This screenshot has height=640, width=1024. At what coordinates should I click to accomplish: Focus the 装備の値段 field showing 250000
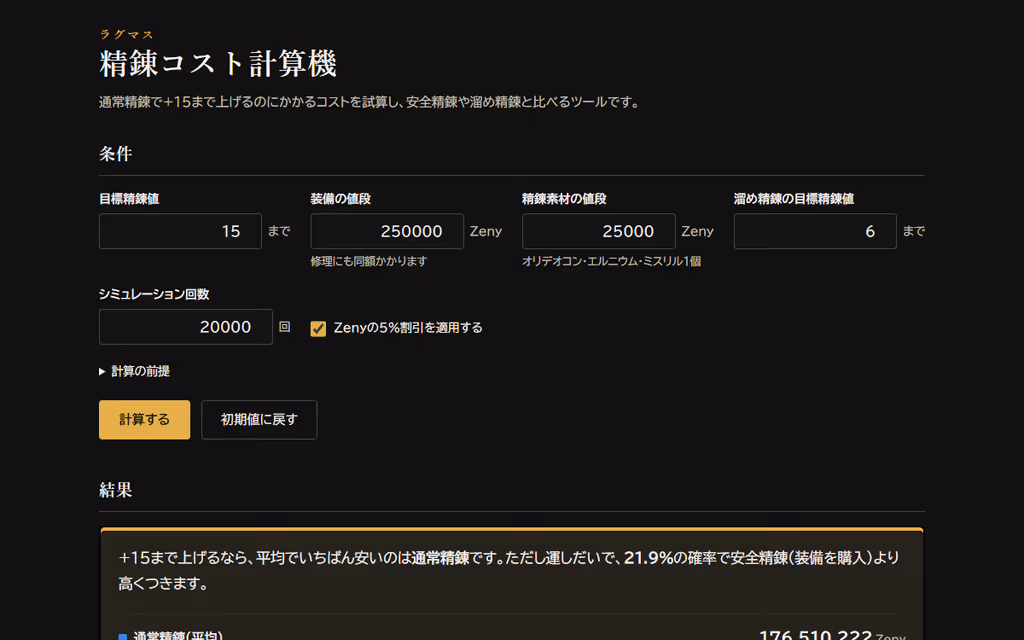point(387,231)
